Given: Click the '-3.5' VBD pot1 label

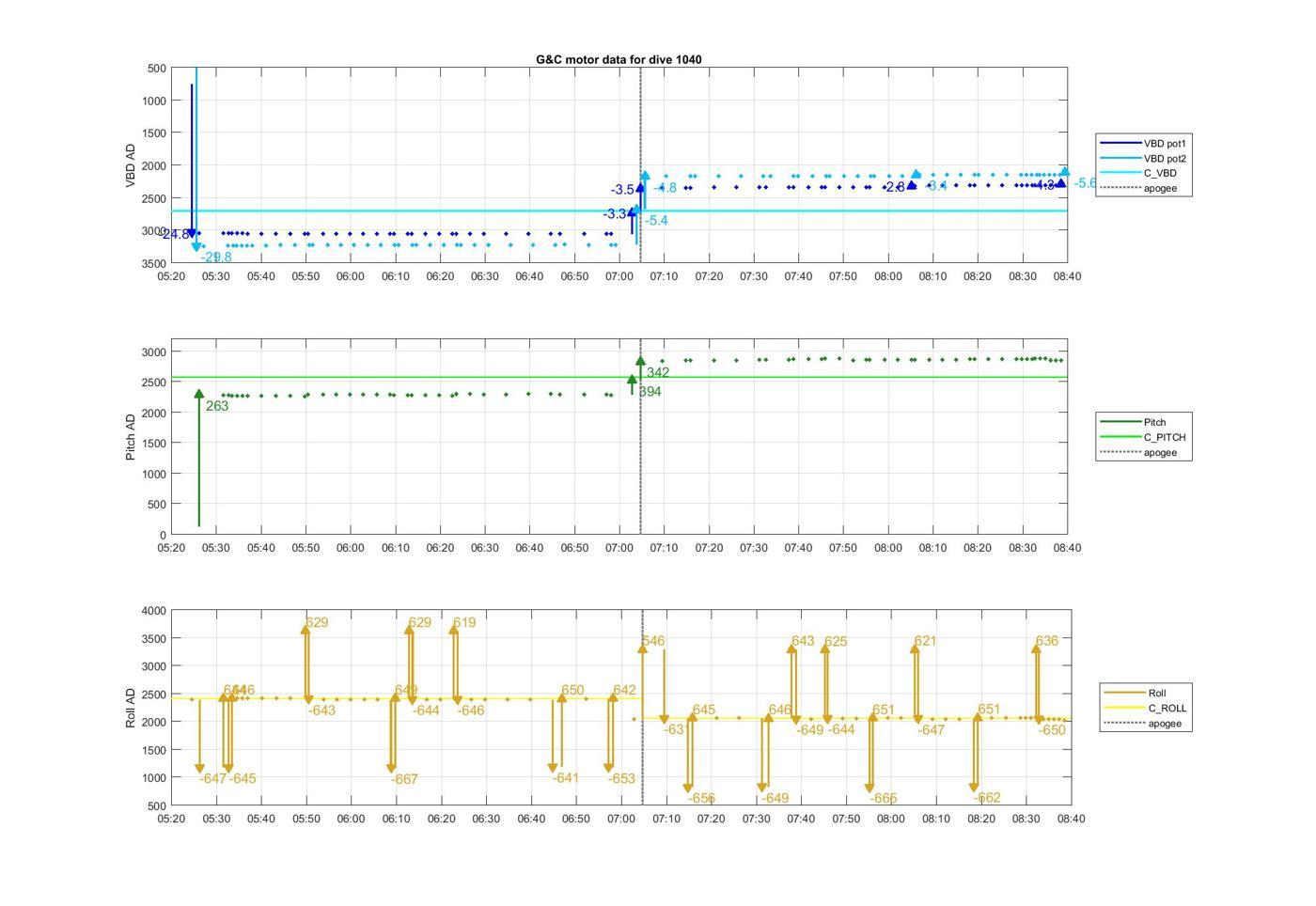Looking at the screenshot, I should pos(622,190).
